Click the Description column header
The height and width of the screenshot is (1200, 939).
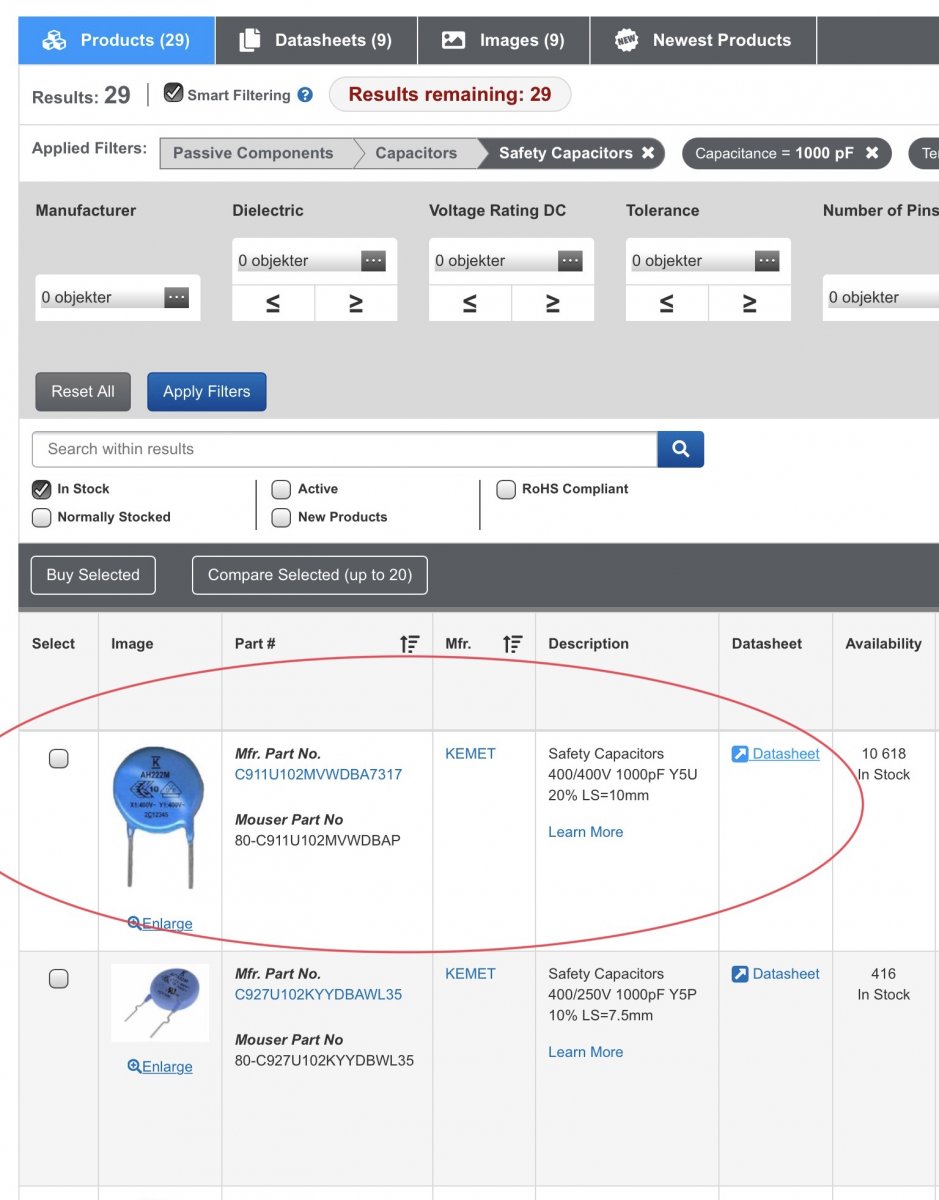(x=588, y=644)
